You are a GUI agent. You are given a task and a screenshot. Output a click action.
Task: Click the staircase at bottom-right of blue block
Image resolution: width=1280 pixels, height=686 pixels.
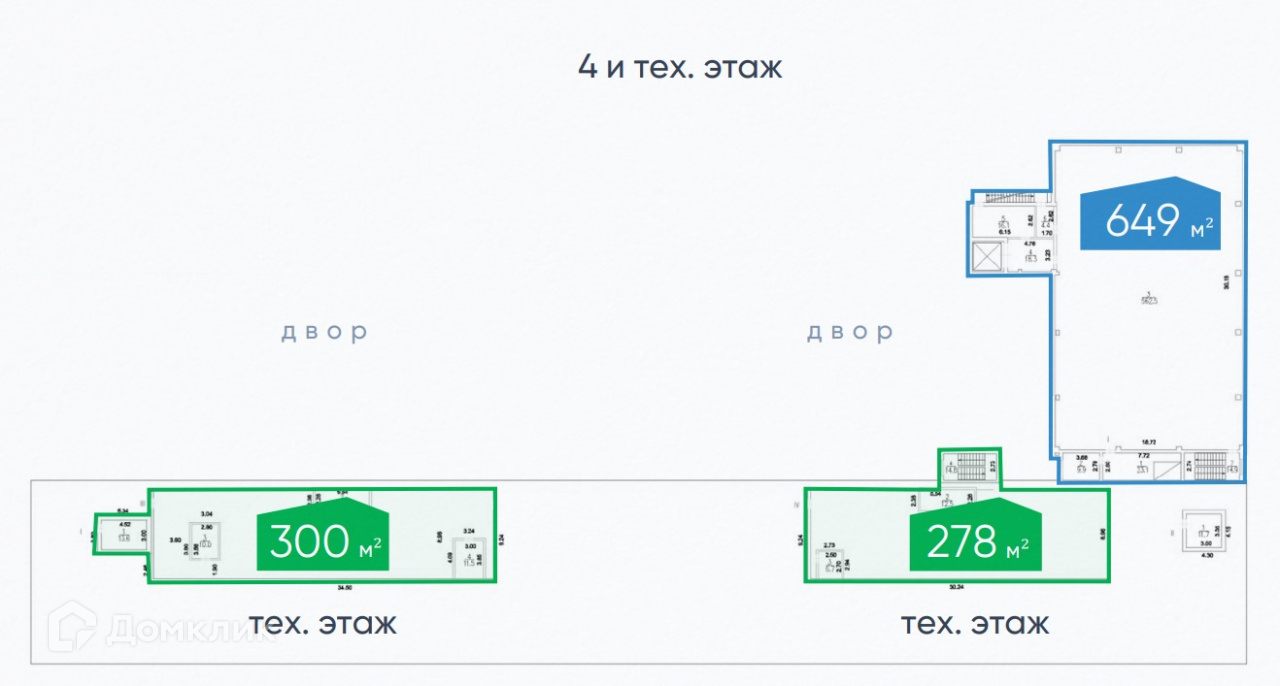pyautogui.click(x=1210, y=465)
